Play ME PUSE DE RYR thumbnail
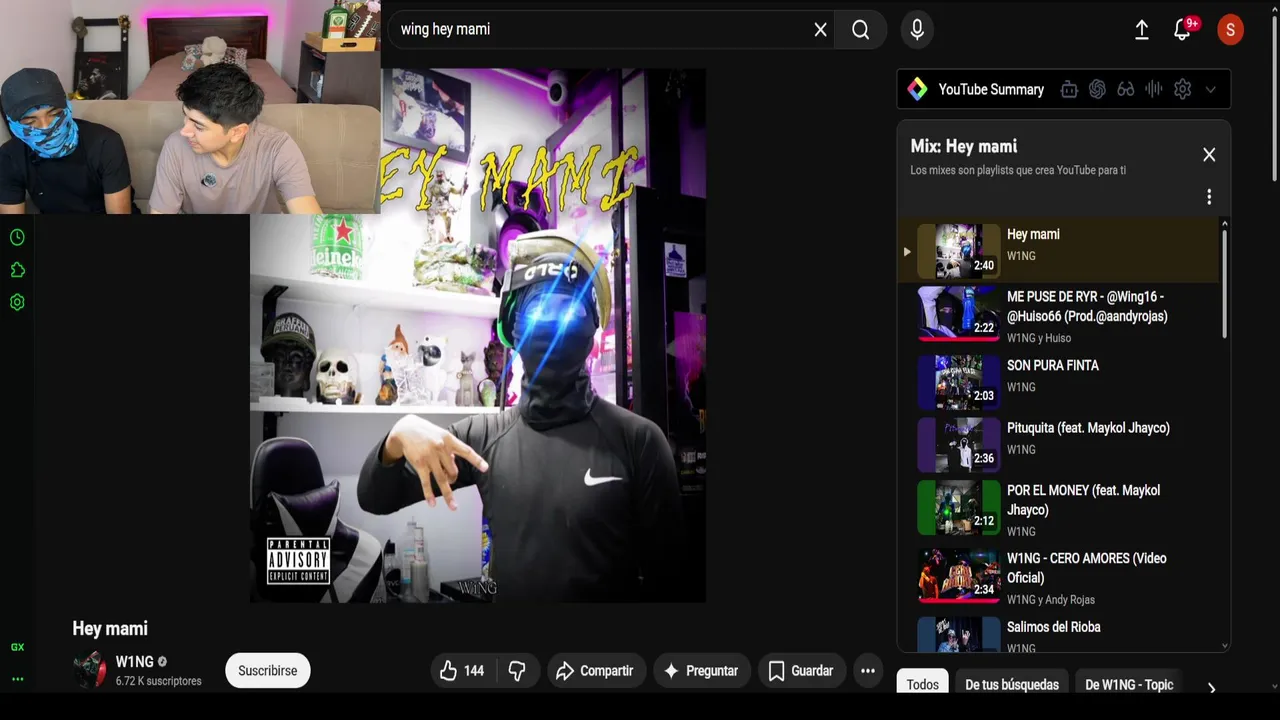The height and width of the screenshot is (720, 1280). pos(959,314)
